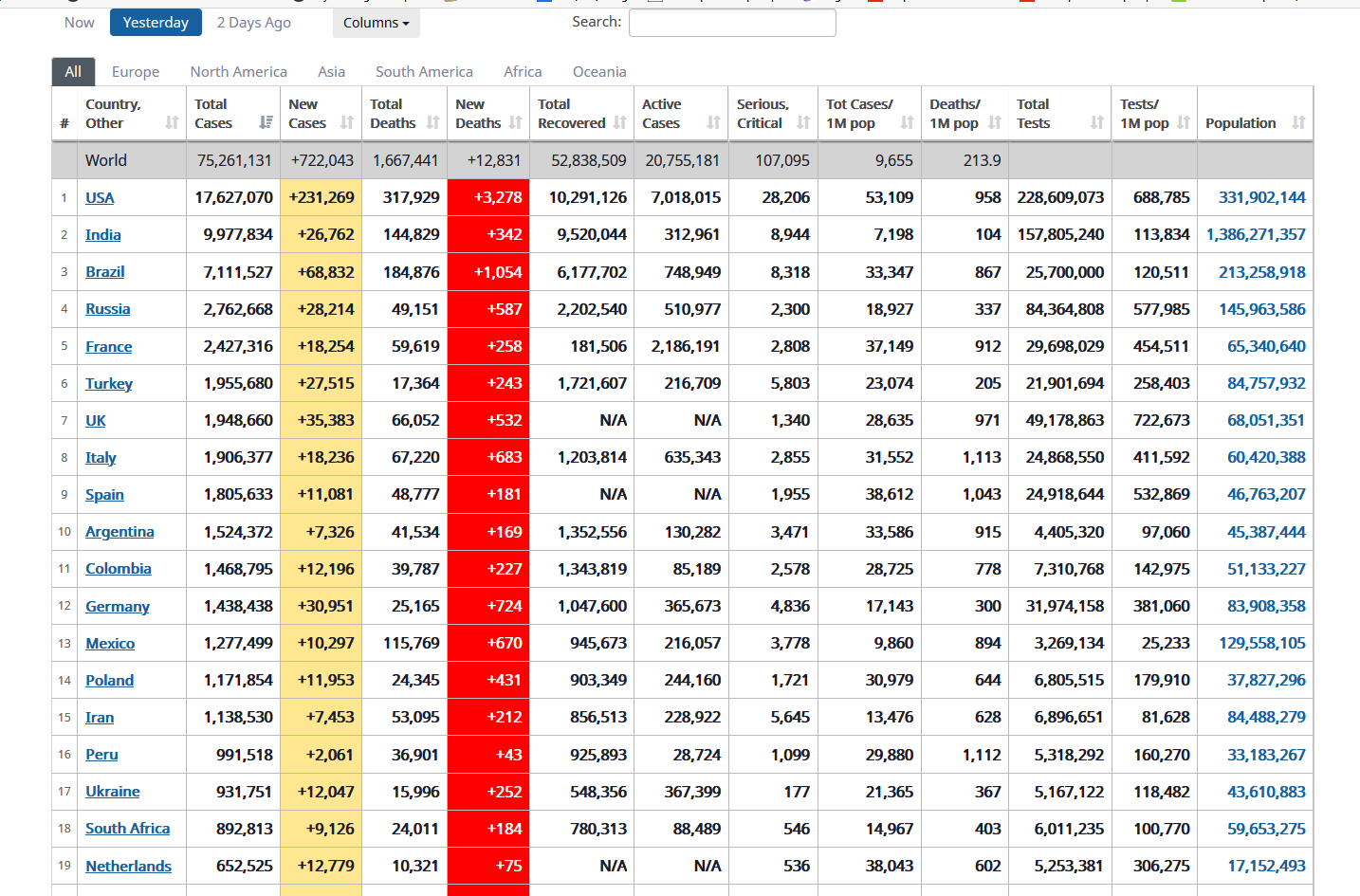Select USA new deaths cell +3,278

(488, 197)
